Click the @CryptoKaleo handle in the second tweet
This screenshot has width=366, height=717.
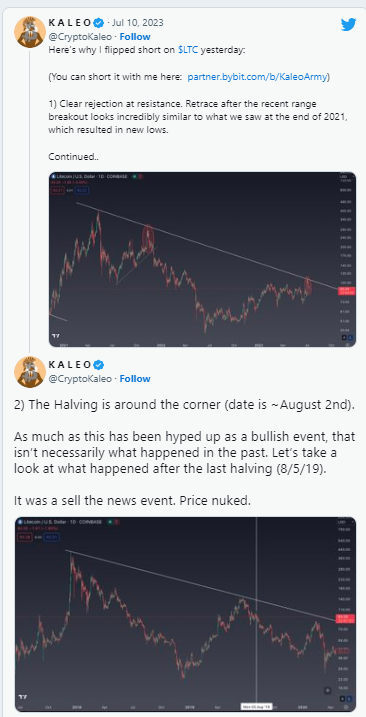tap(80, 379)
